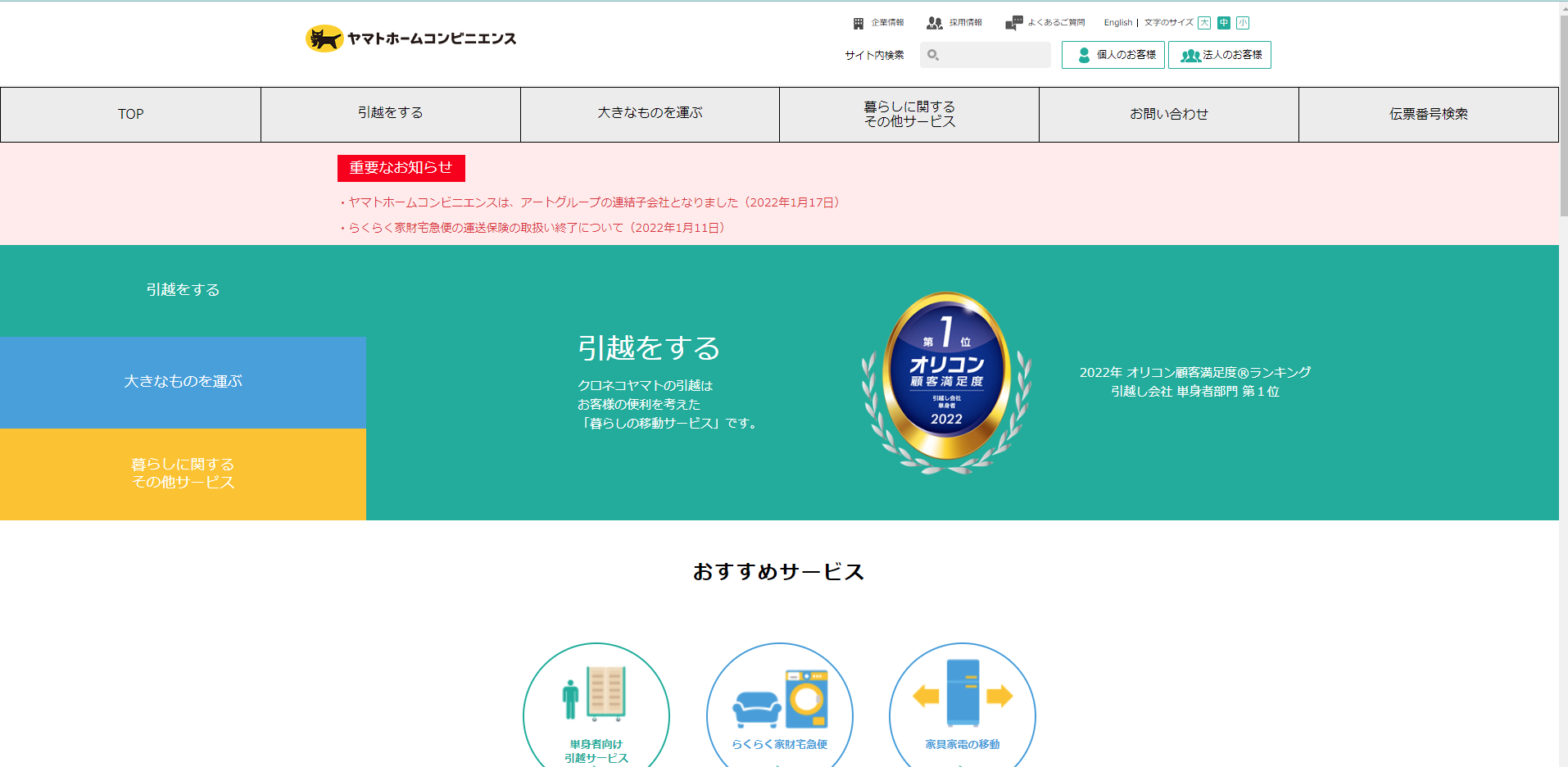The height and width of the screenshot is (767, 1568).
Task: Click the Yamato black cat logo
Action: click(324, 39)
